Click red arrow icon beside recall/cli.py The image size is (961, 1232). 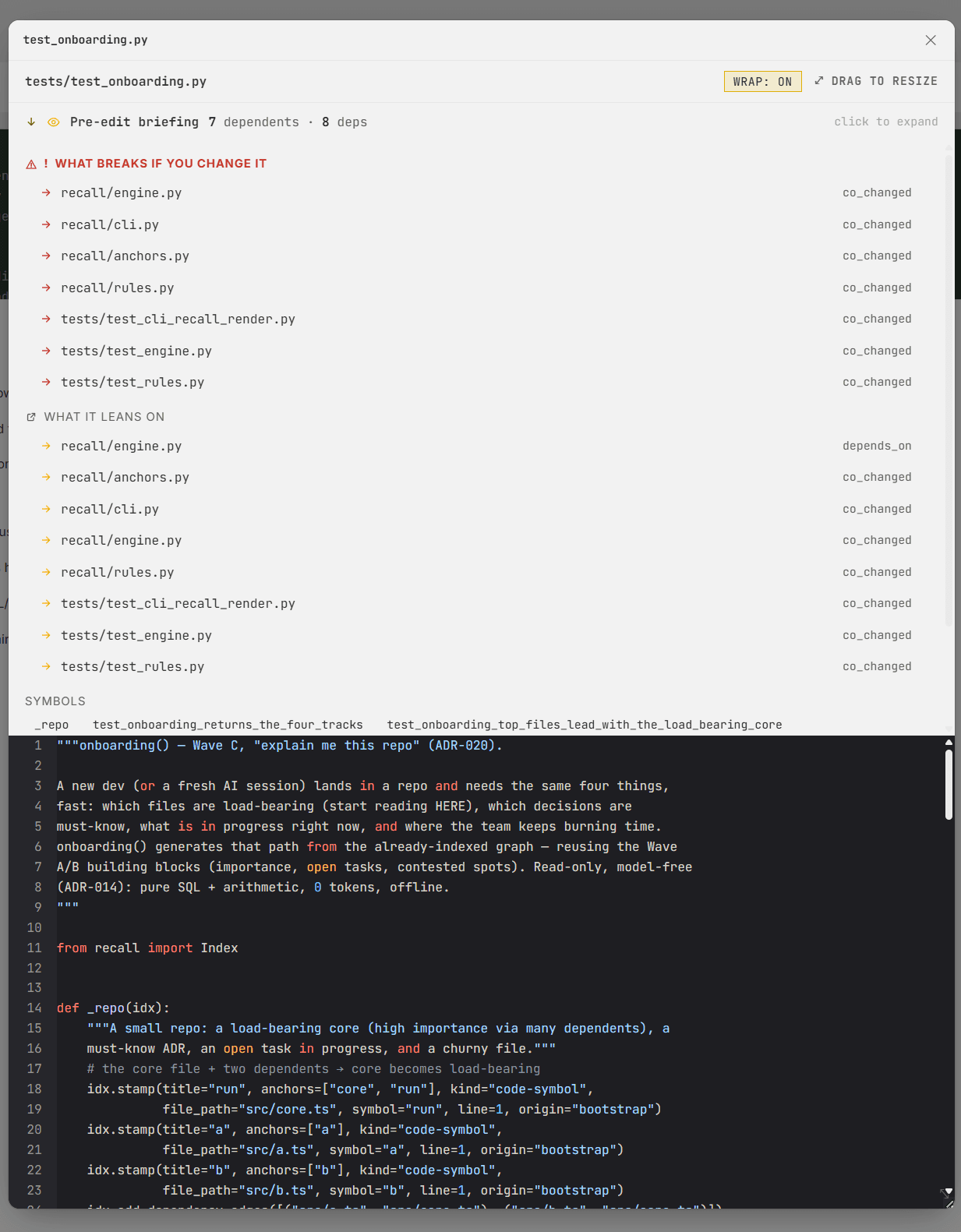46,224
